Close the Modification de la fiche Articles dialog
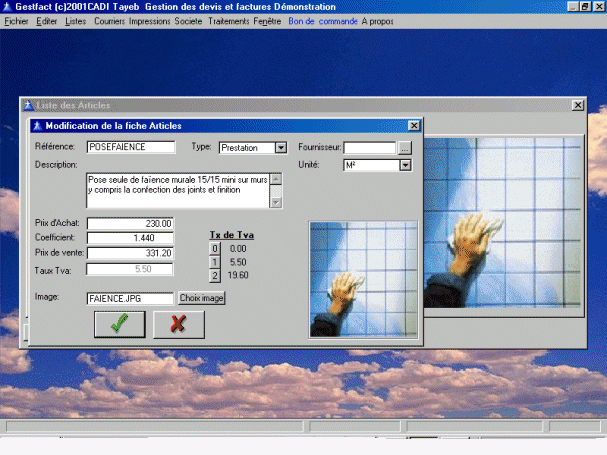The image size is (607, 455). [413, 125]
